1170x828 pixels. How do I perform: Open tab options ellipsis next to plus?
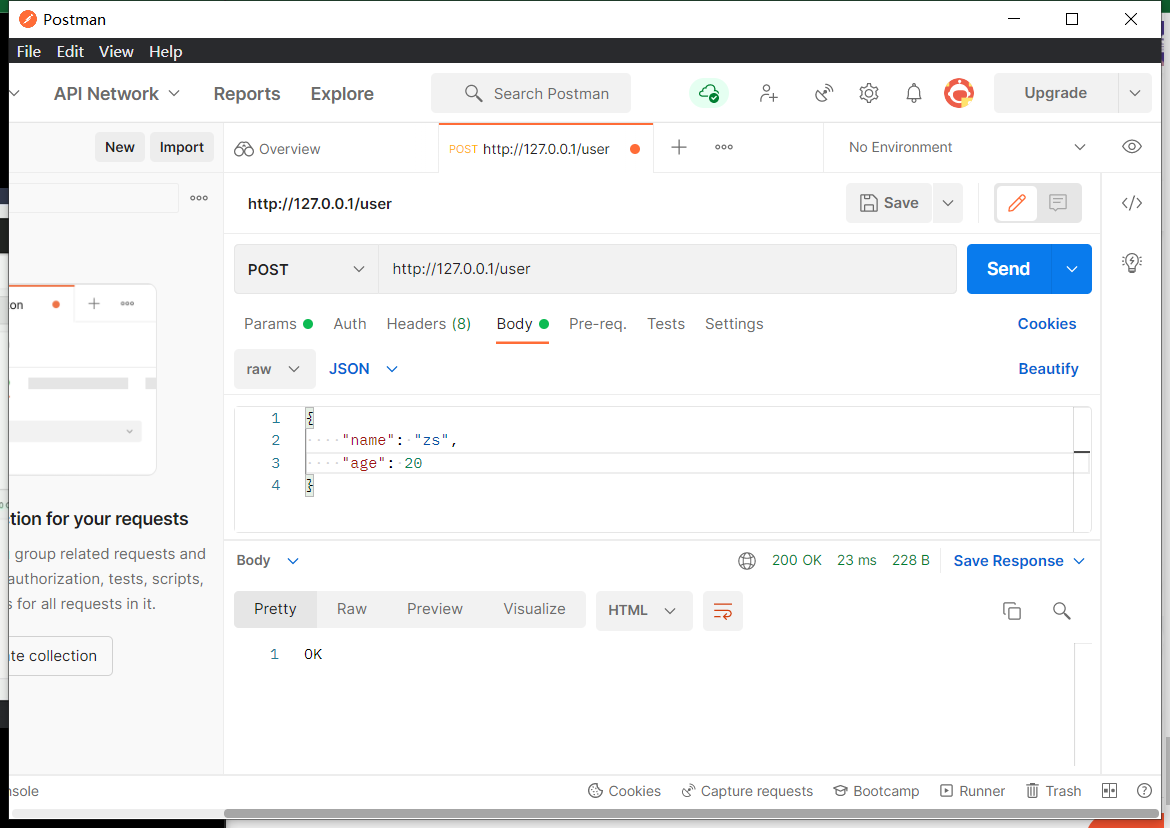pos(723,147)
